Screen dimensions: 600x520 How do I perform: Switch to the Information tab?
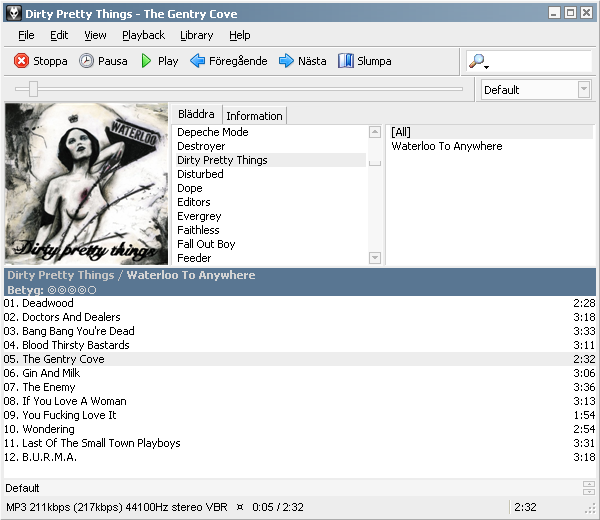254,116
